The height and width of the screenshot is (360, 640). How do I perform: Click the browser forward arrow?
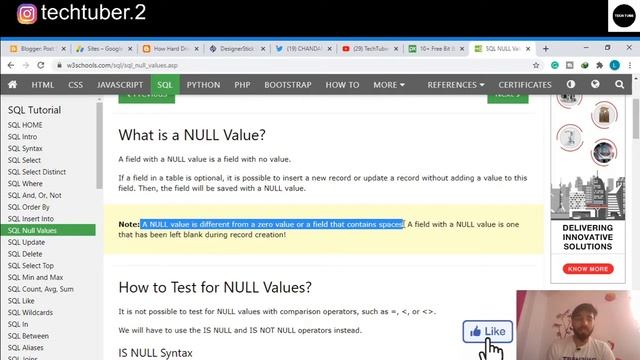[x=25, y=65]
